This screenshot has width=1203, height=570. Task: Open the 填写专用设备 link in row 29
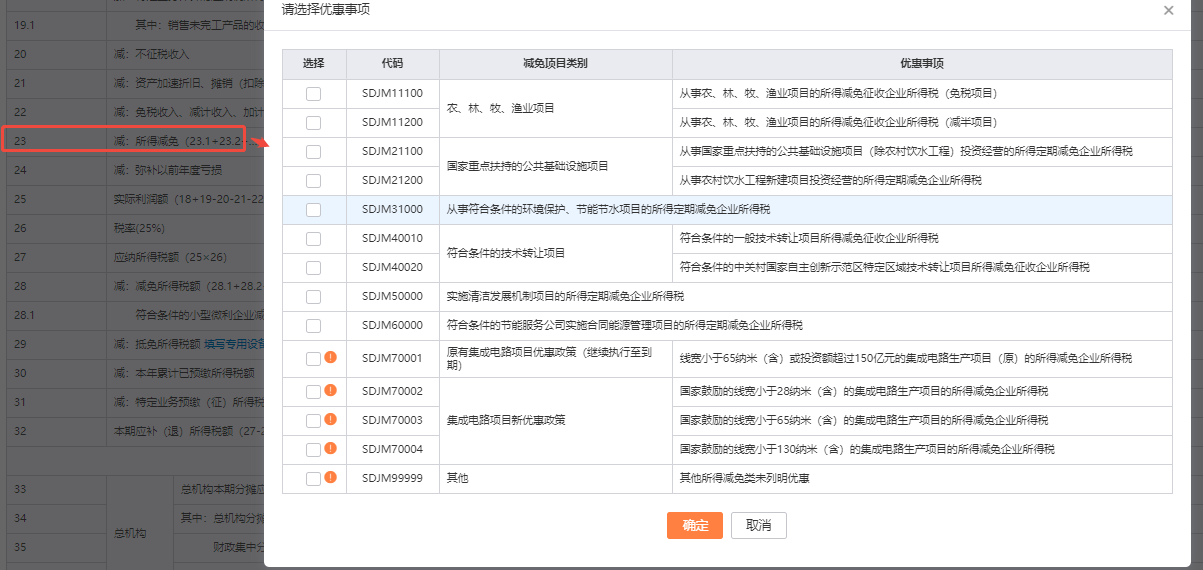coord(234,344)
